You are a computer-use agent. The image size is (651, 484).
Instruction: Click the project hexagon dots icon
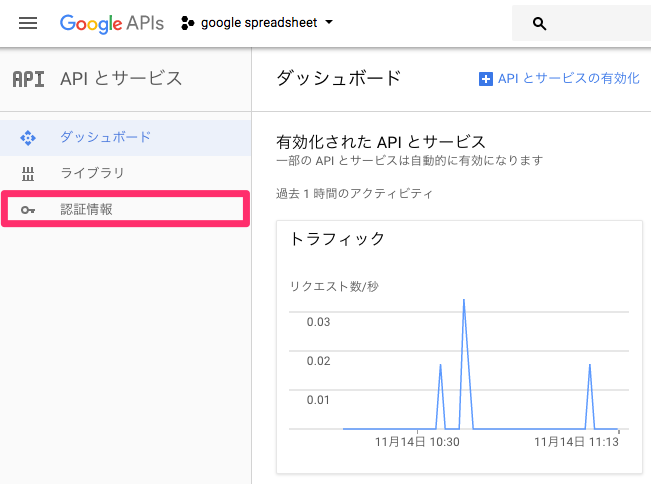[187, 23]
